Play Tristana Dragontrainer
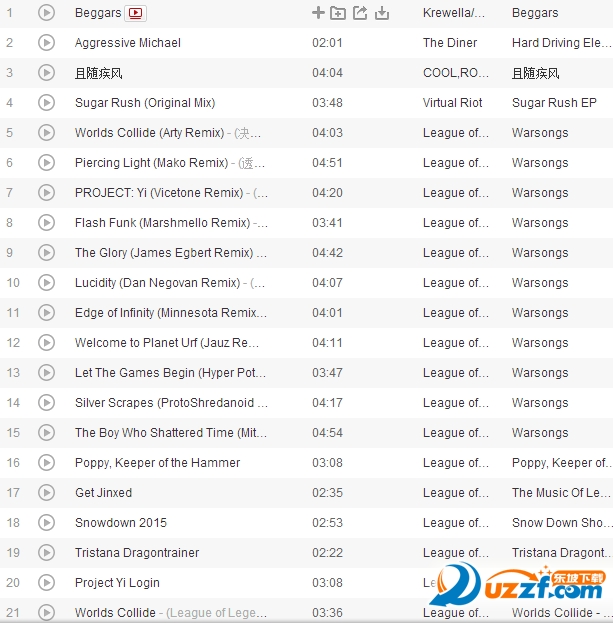 pos(46,553)
